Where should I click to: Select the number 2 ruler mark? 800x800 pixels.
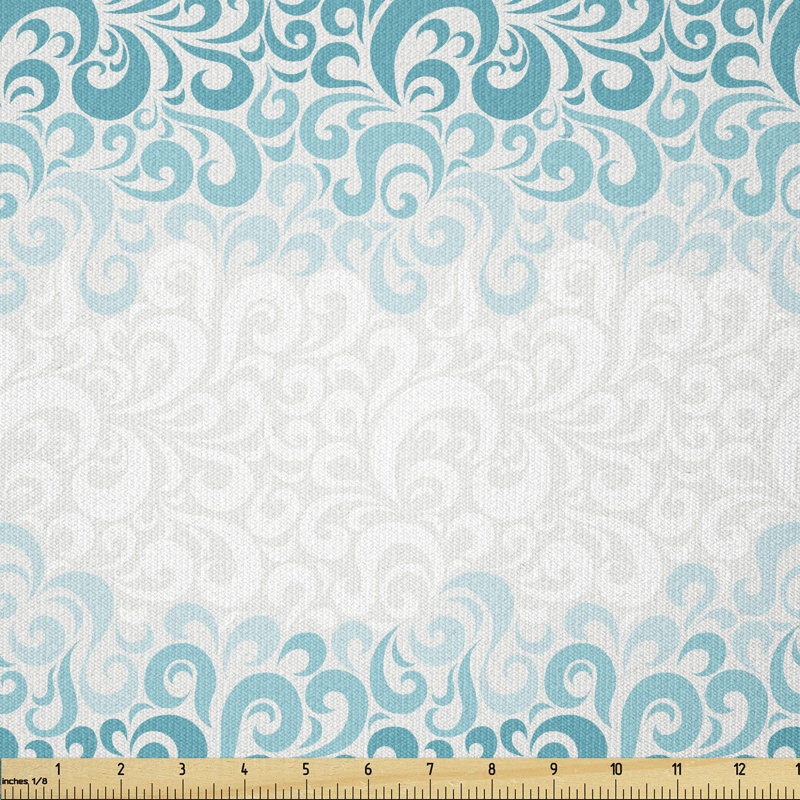120,769
